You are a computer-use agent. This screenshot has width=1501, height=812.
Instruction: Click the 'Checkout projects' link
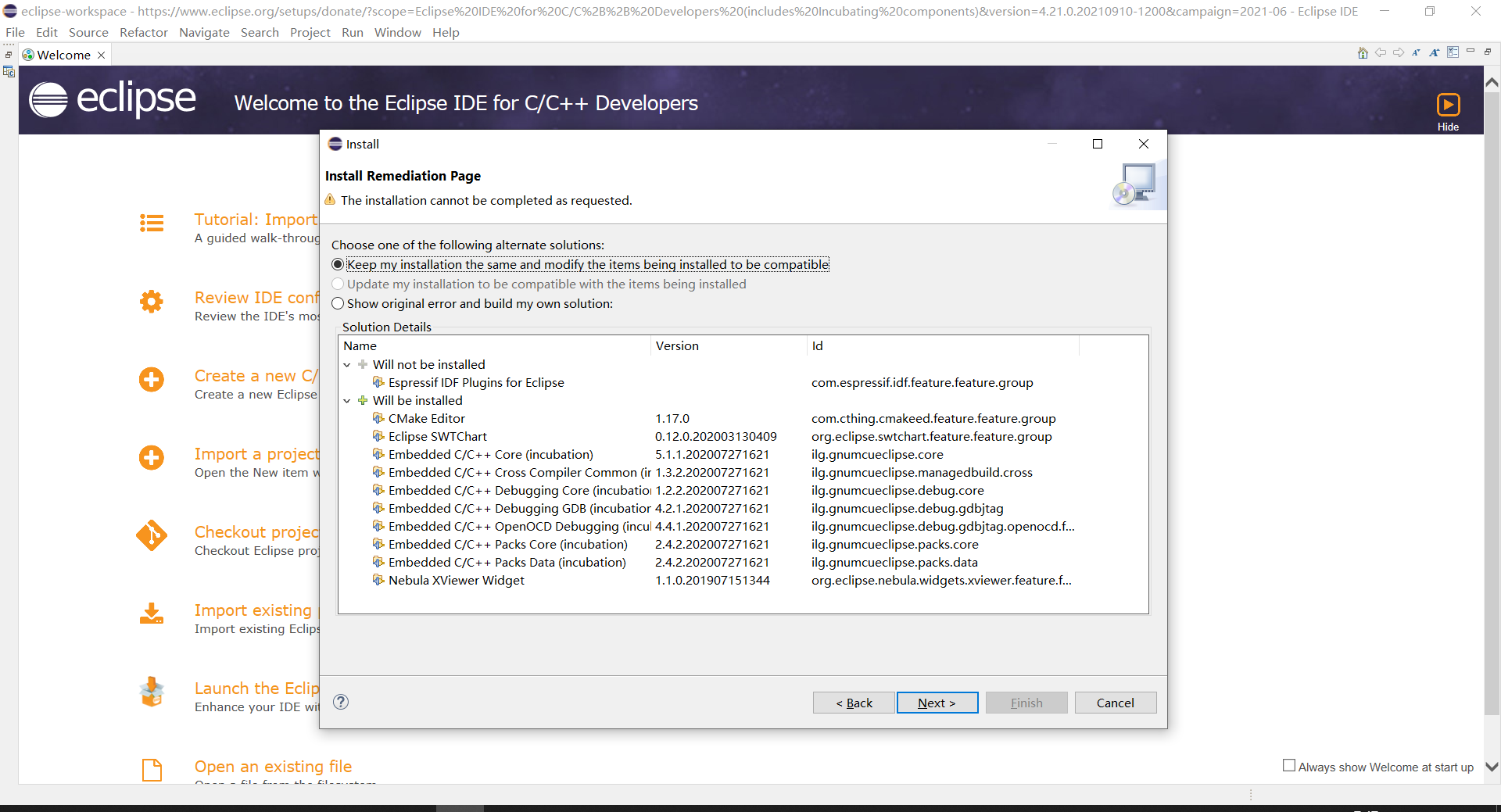point(256,532)
